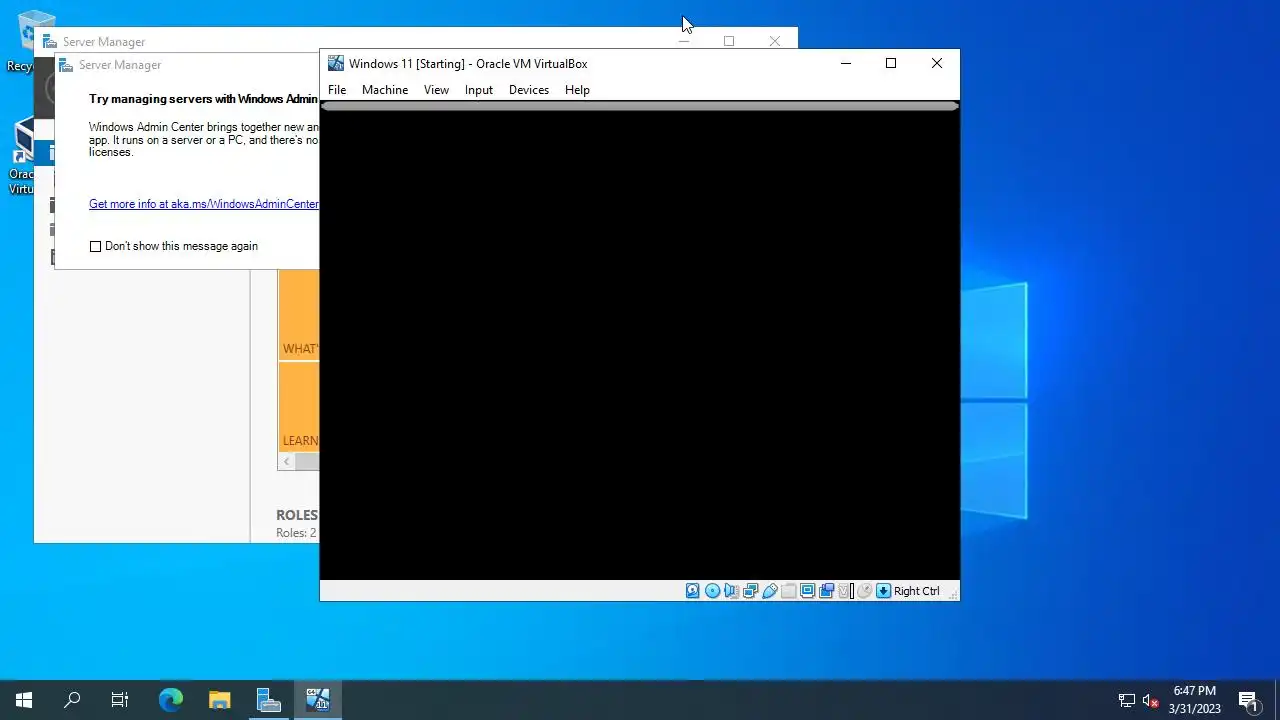The height and width of the screenshot is (720, 1280).
Task: Click the Try managing servers heading
Action: pyautogui.click(x=203, y=99)
